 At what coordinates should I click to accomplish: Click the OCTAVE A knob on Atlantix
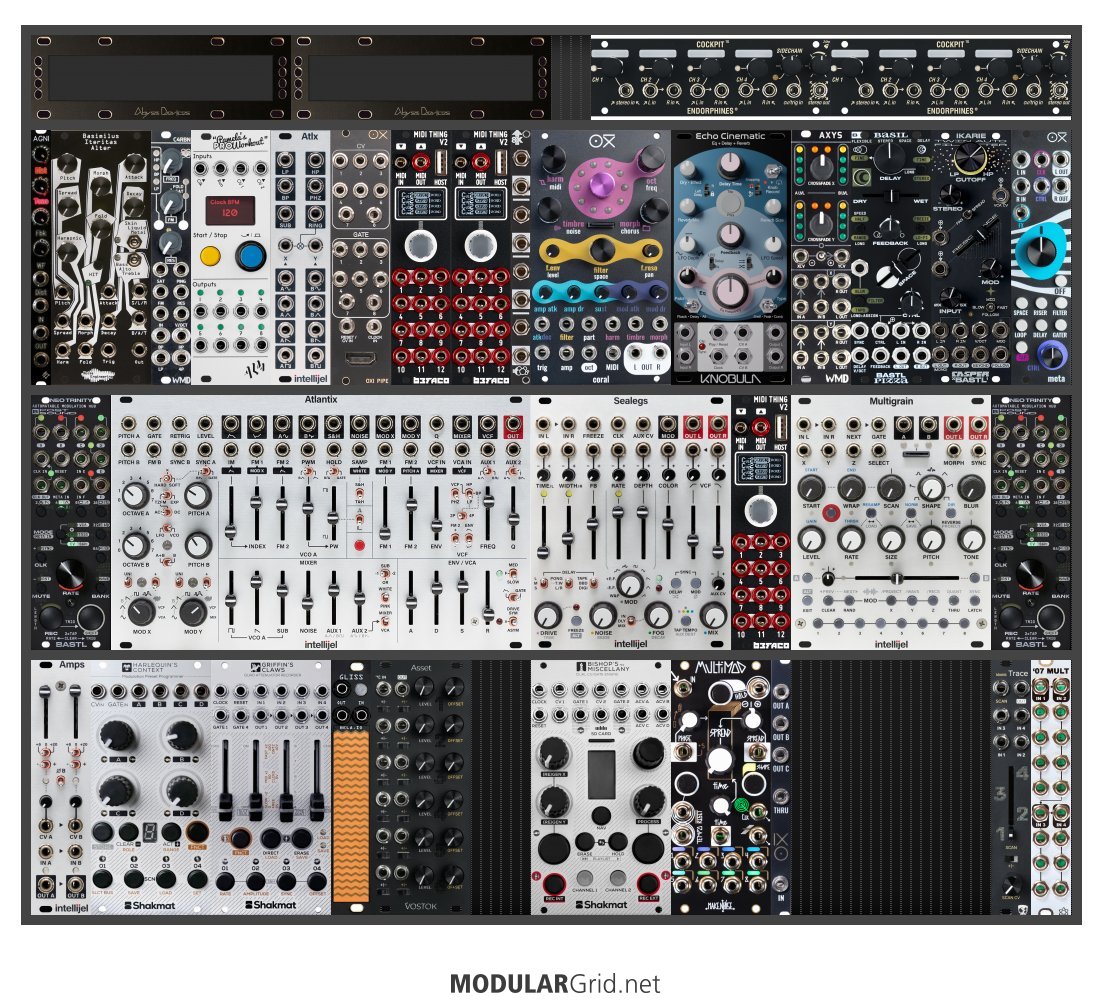[134, 495]
